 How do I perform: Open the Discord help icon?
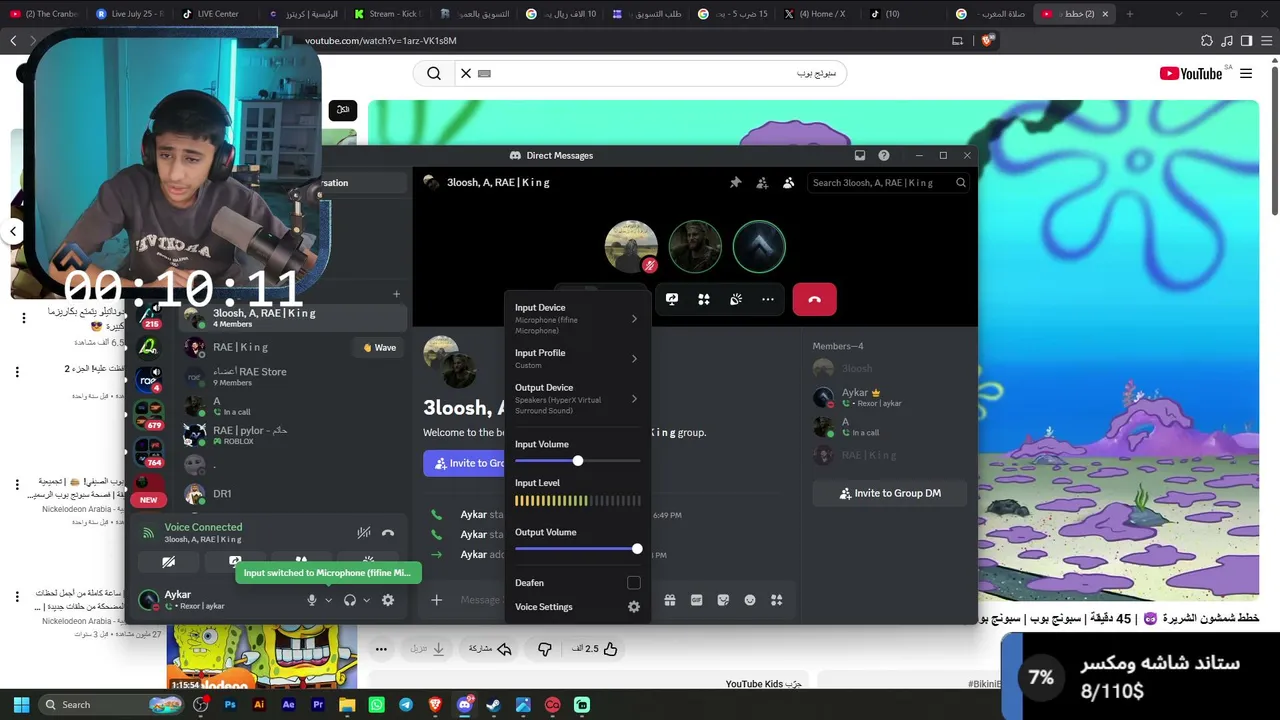[884, 156]
